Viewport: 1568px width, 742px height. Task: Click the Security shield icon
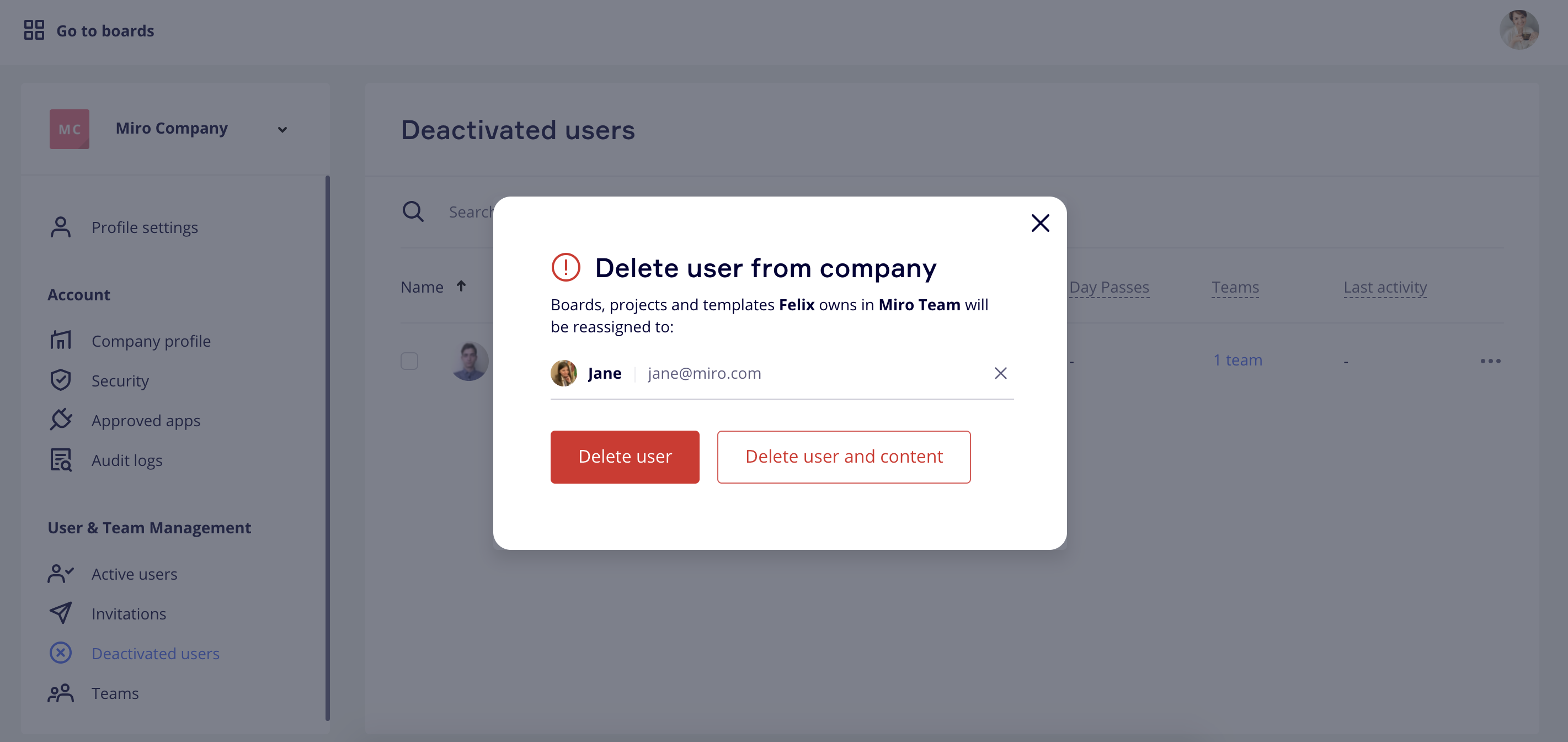tap(60, 380)
